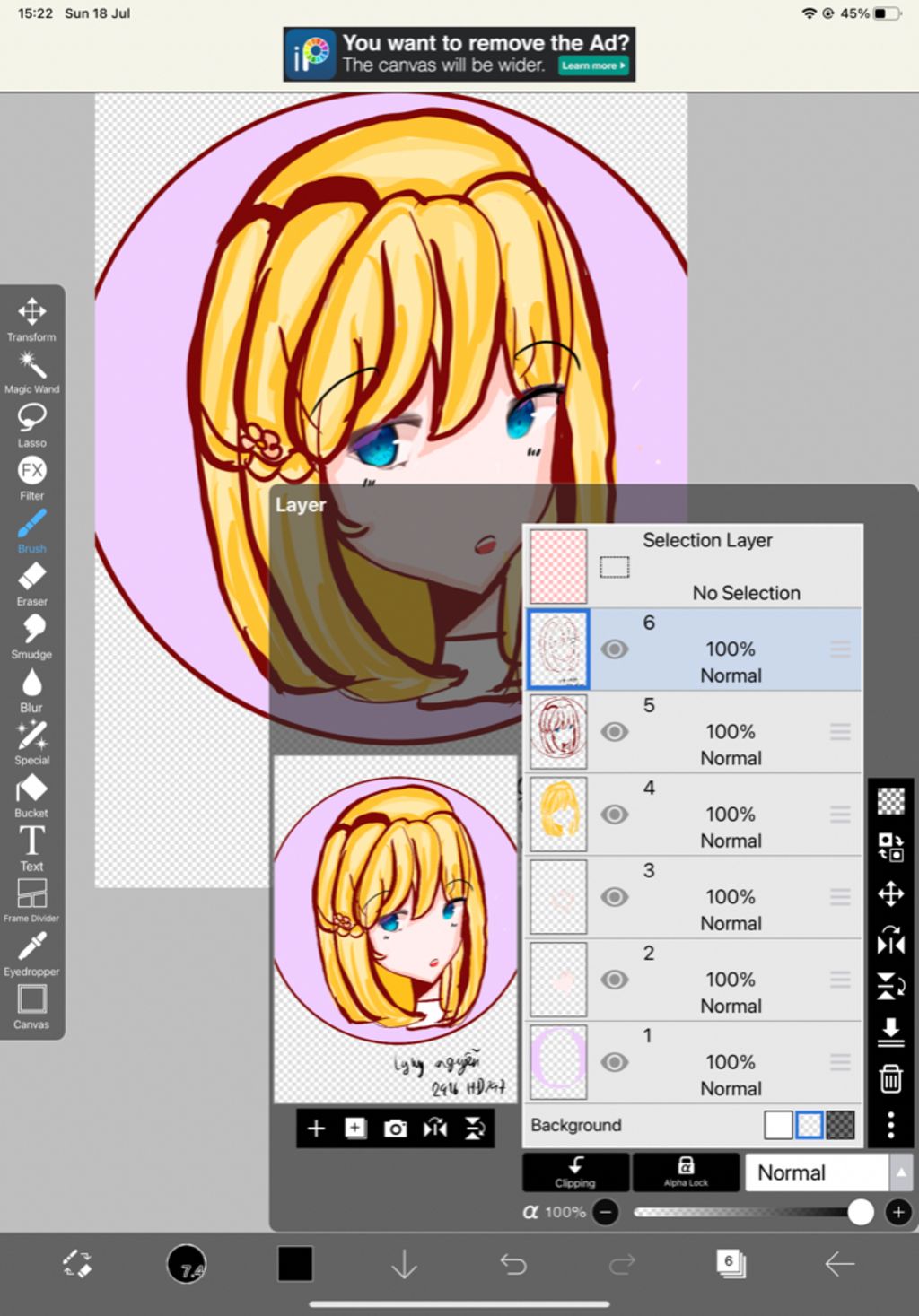Select layer 5 thumbnail
This screenshot has height=1316, width=919.
coord(558,731)
